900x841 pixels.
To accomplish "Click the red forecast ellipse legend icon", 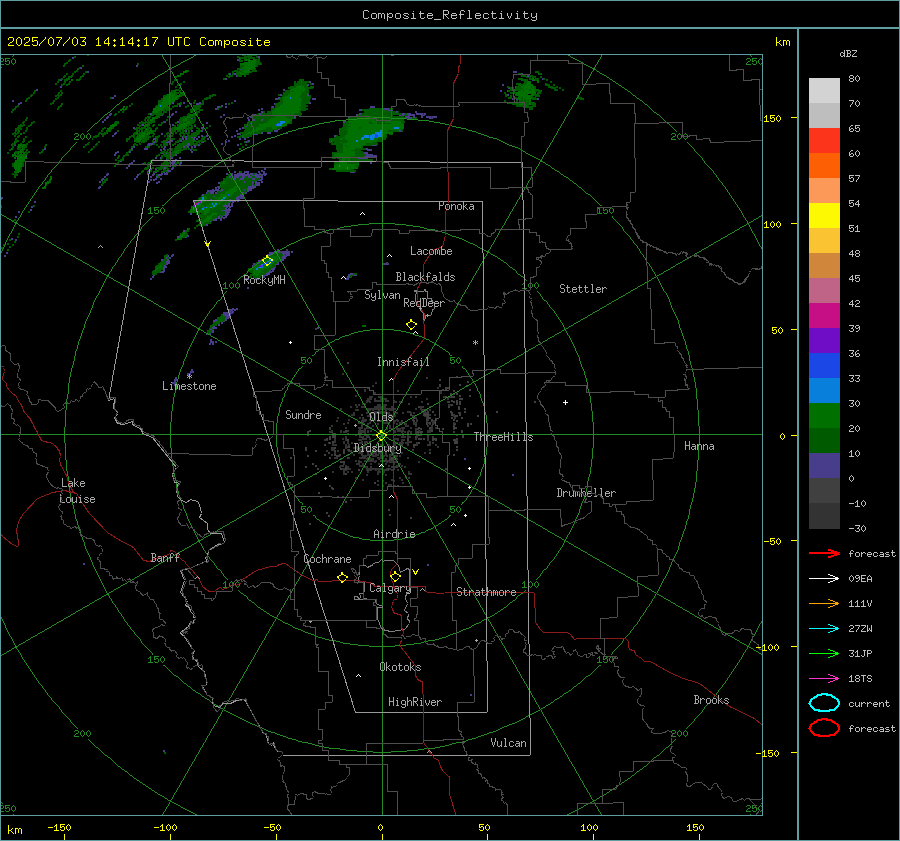I will [x=824, y=728].
